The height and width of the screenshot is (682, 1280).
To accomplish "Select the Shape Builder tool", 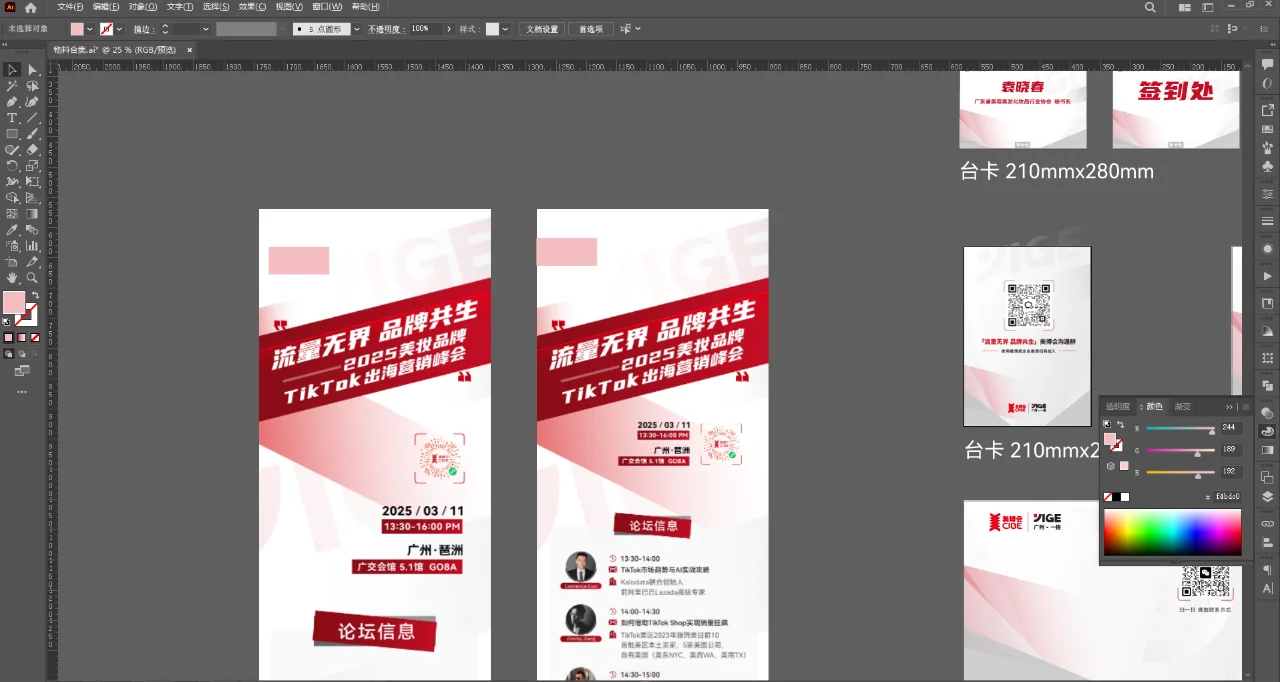I will (x=12, y=198).
